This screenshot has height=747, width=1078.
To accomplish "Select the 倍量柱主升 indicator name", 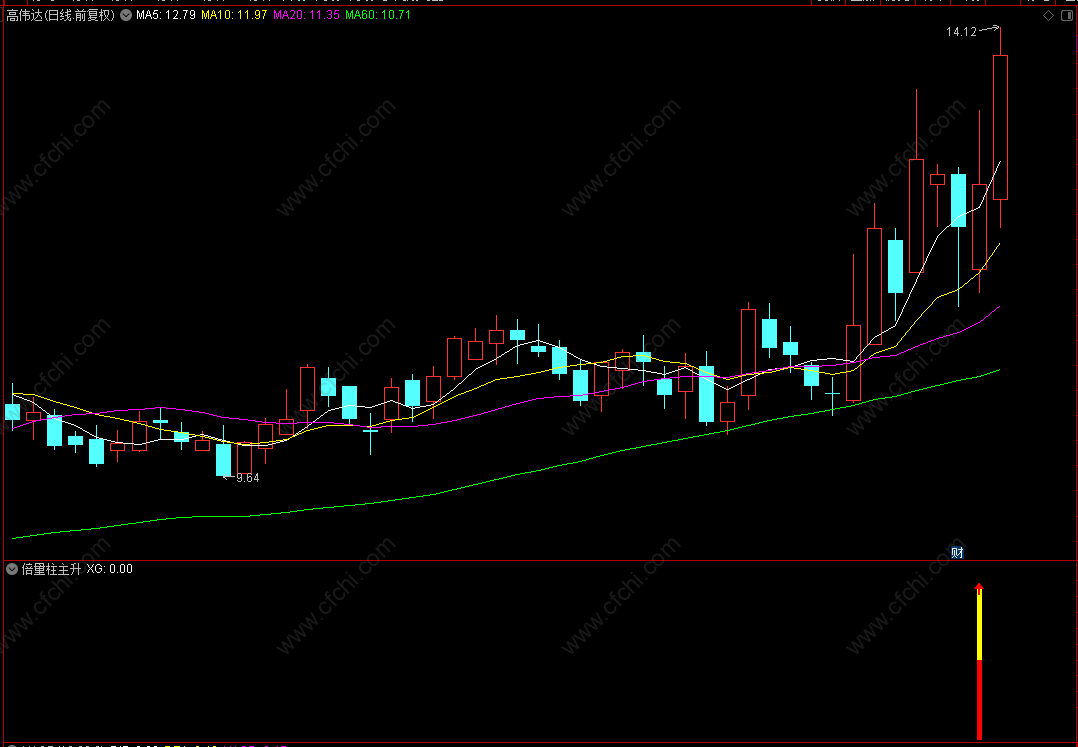I will (52, 569).
